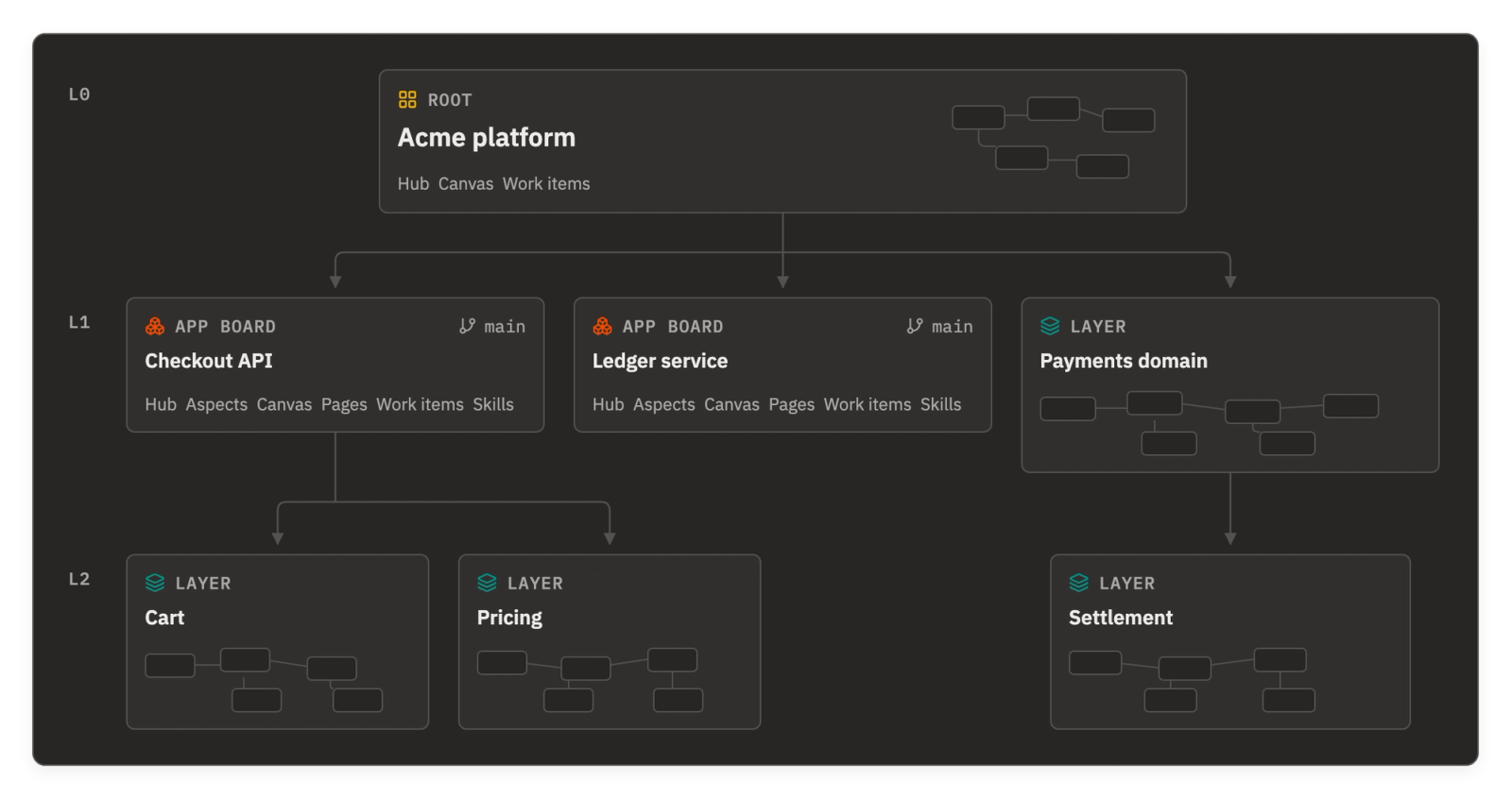Select the Acme platform title
The image size is (1512, 799).
[487, 138]
